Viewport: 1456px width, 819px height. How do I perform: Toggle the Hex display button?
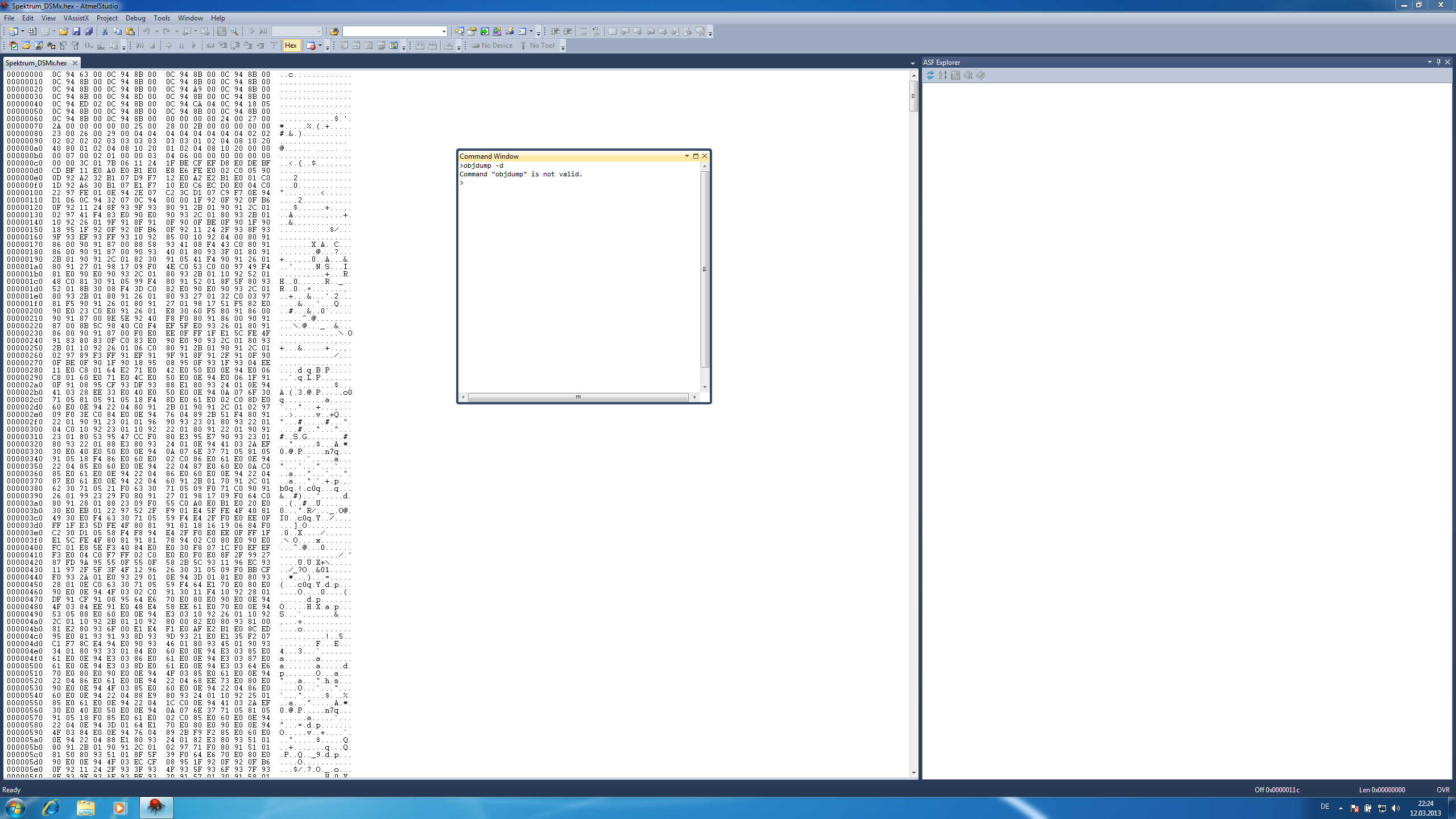291,45
